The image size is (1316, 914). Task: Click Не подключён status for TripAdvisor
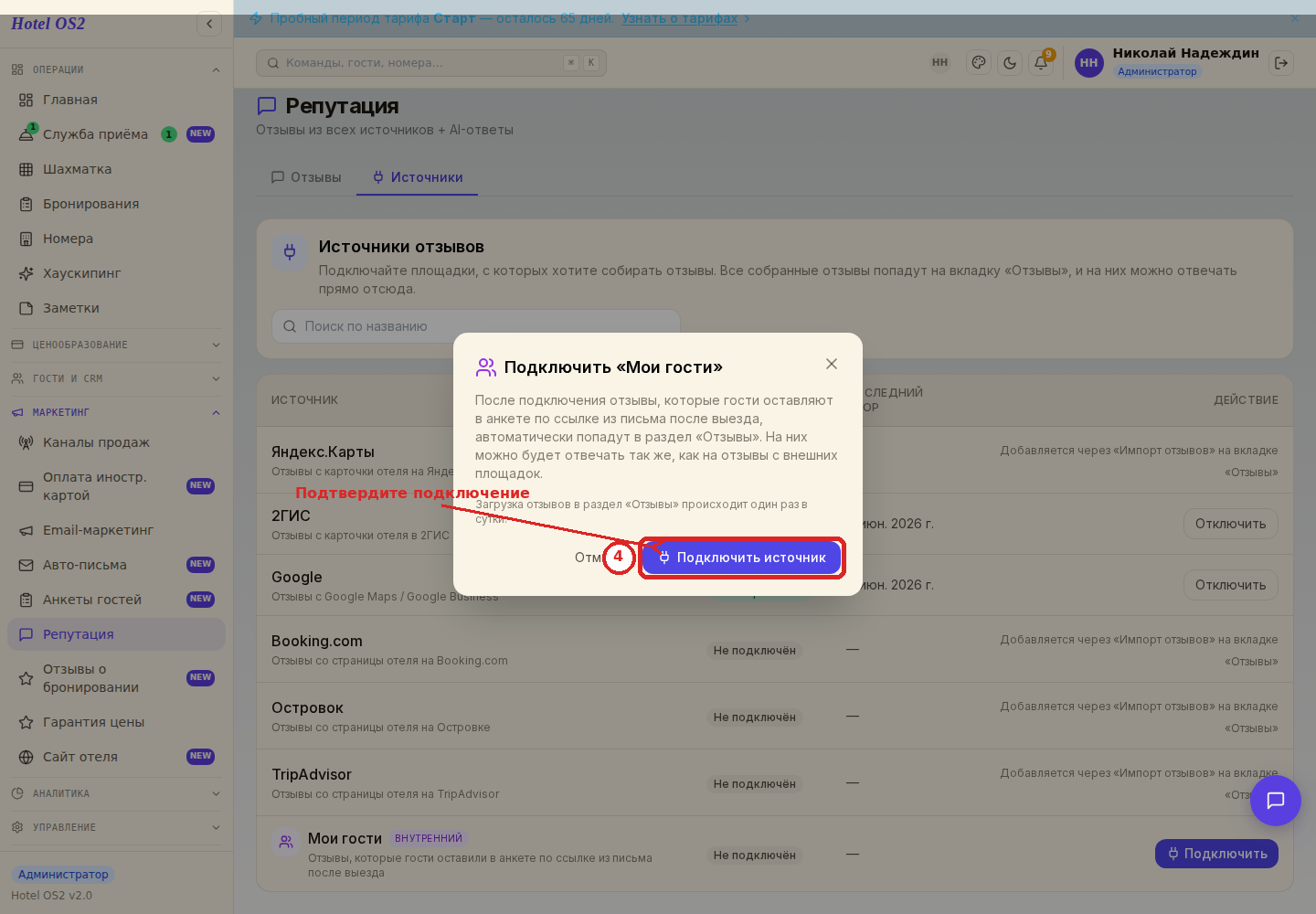click(x=755, y=784)
